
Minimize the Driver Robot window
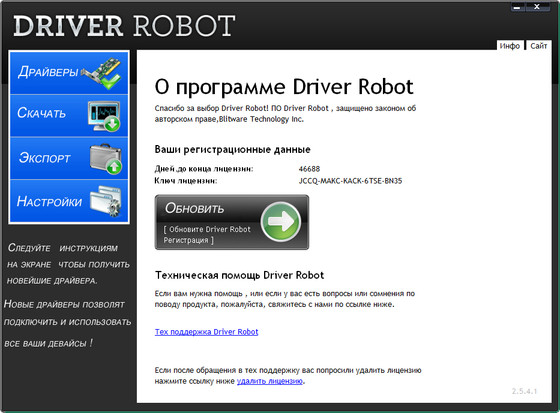click(x=518, y=6)
